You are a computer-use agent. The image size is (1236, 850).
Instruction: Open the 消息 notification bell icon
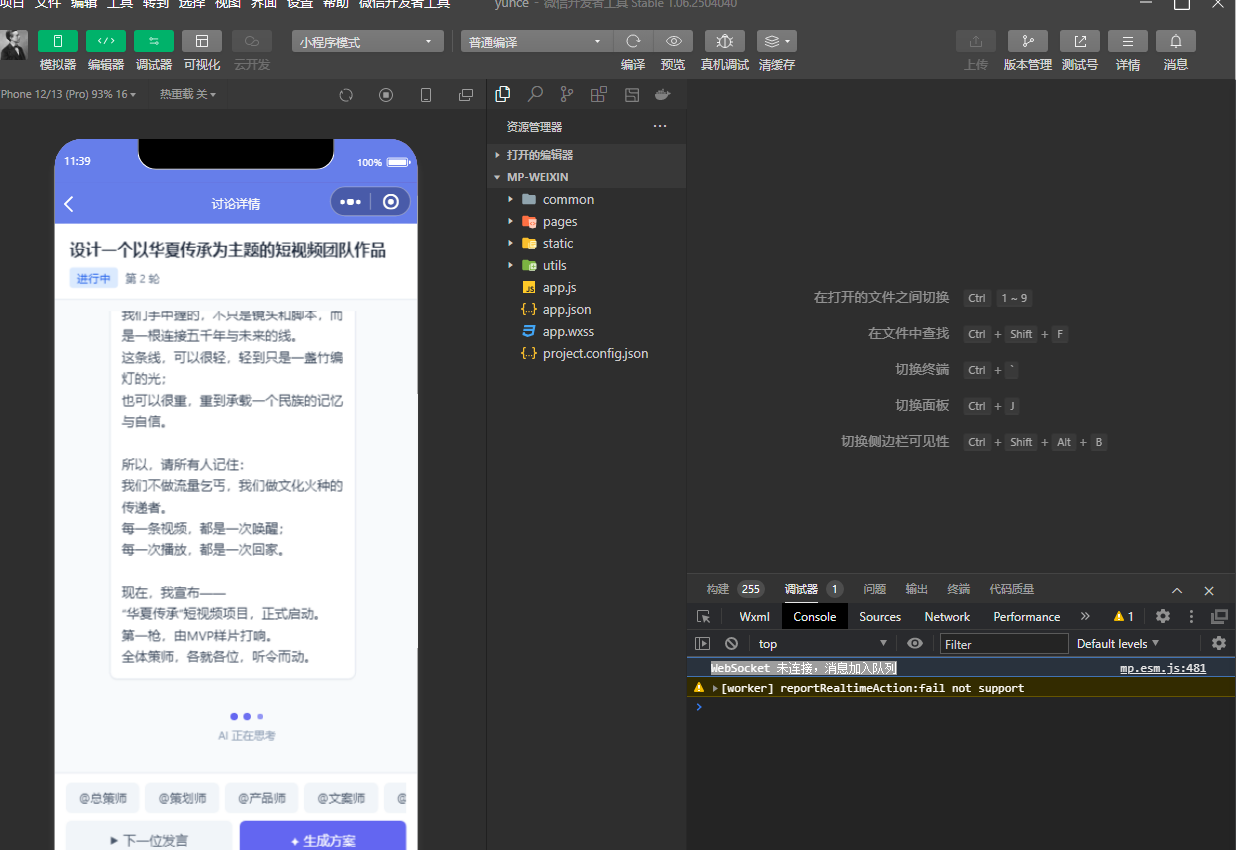coord(1176,41)
